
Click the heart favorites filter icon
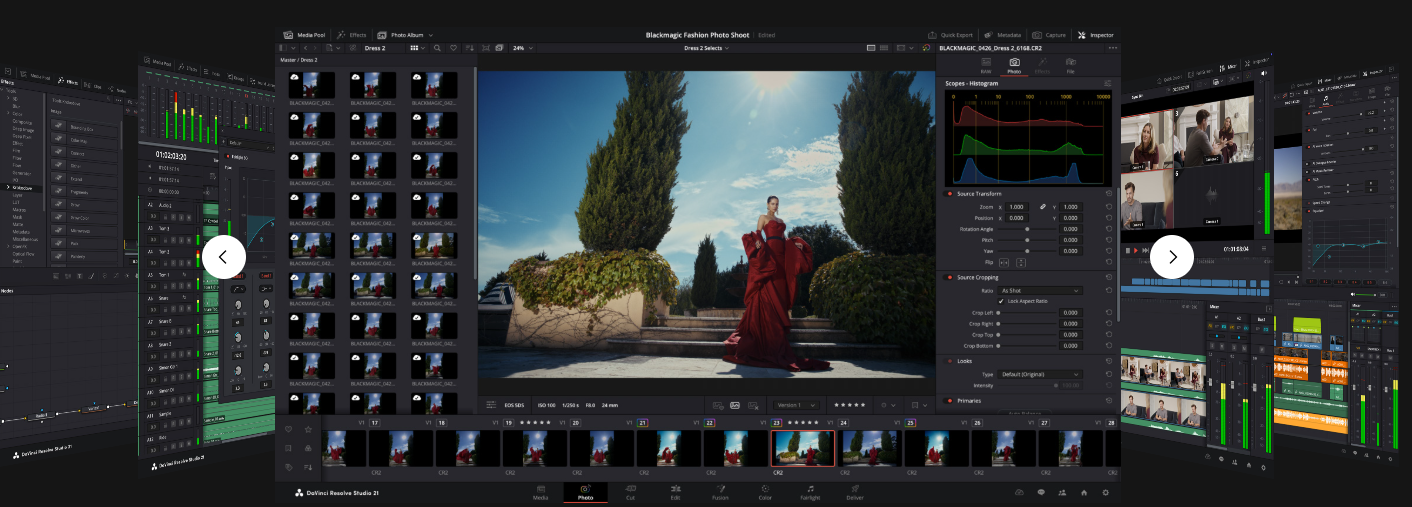[x=453, y=48]
